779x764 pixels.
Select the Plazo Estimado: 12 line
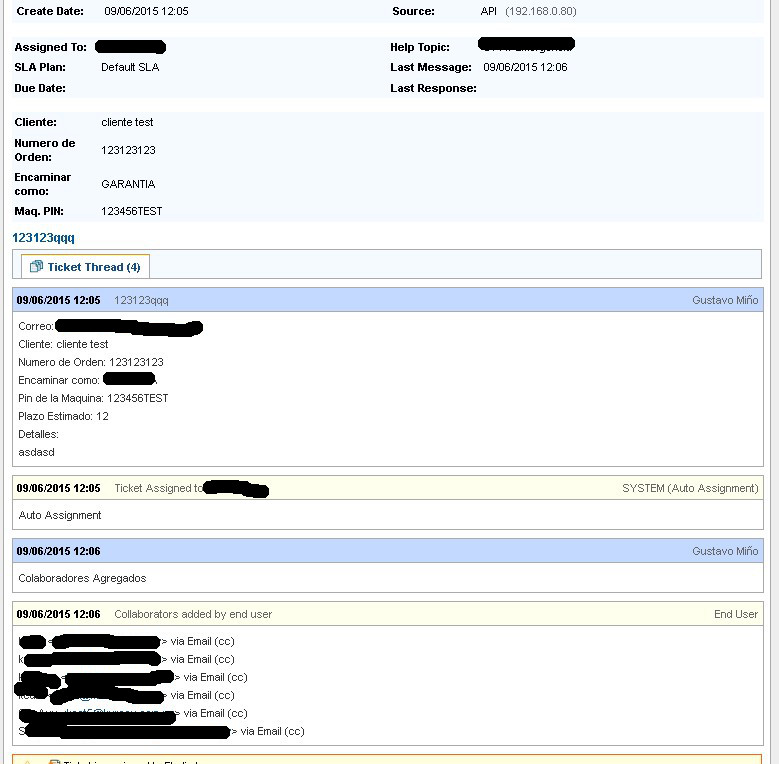pos(63,416)
